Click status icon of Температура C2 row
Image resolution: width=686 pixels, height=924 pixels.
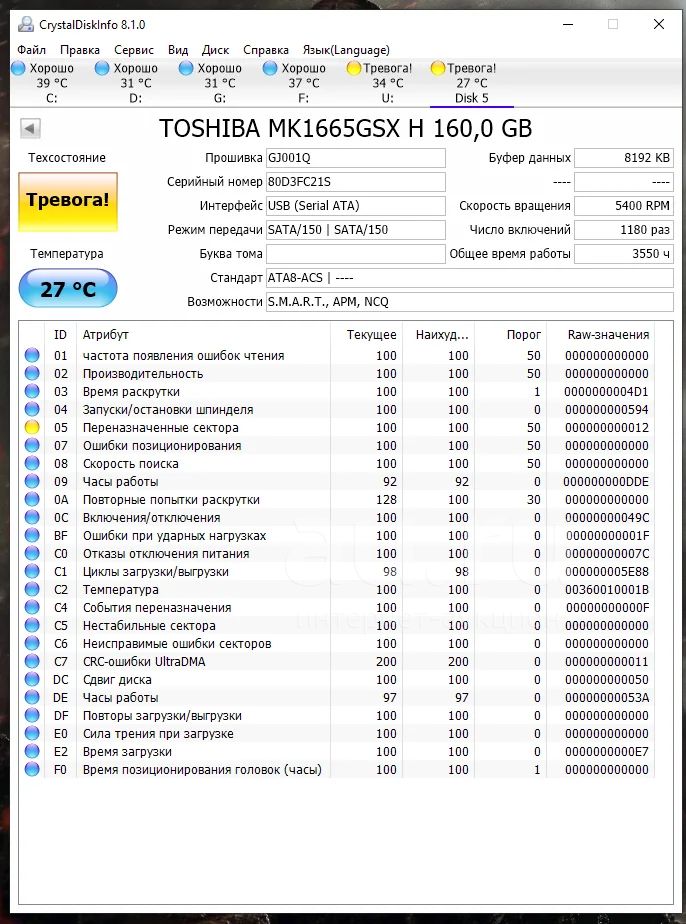32,589
